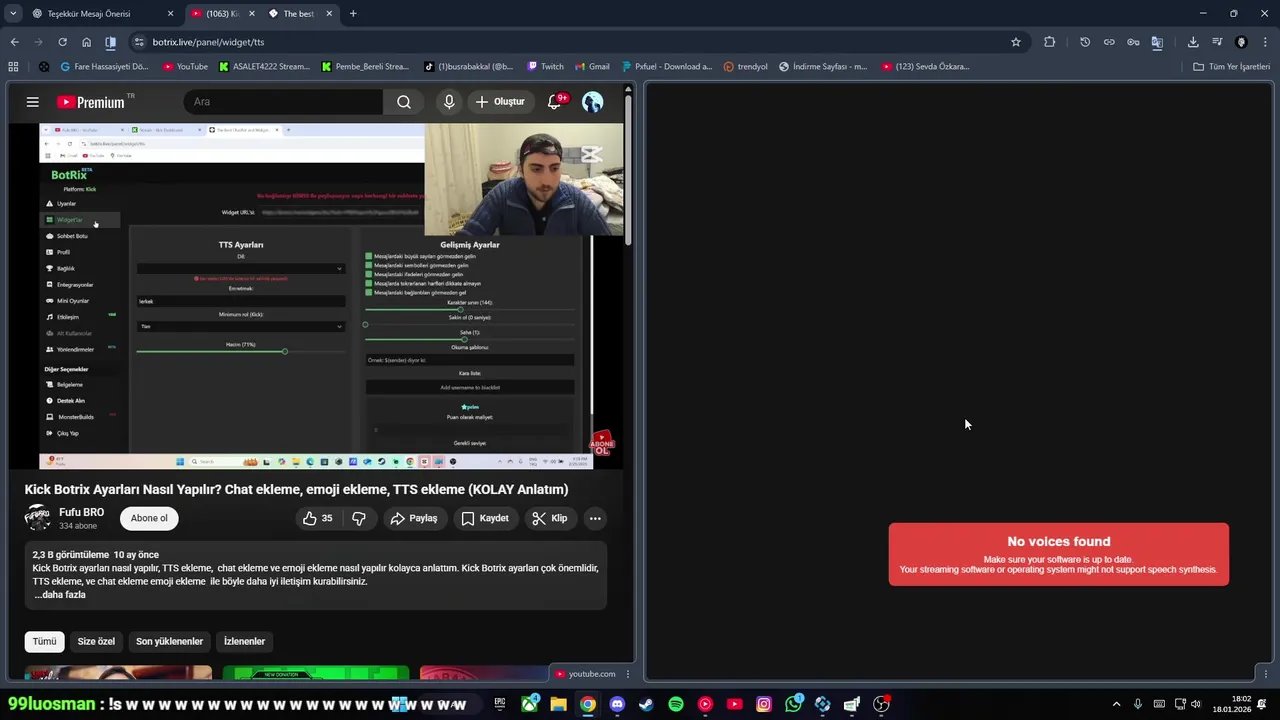The height and width of the screenshot is (720, 1280).
Task: Open the 18:02 clock and date
Action: click(x=1232, y=704)
